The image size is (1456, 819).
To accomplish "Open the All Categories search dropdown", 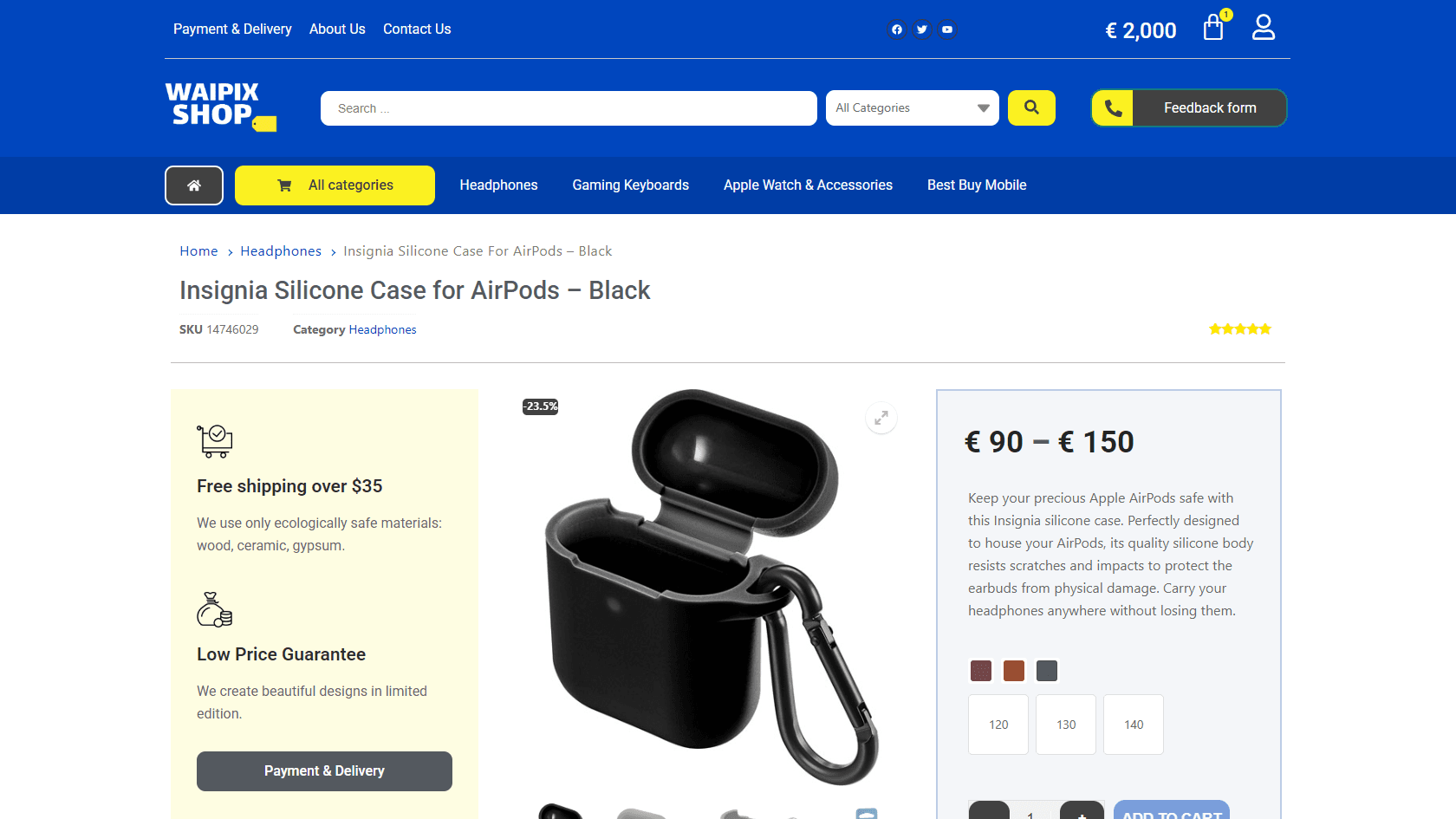I will coord(913,108).
